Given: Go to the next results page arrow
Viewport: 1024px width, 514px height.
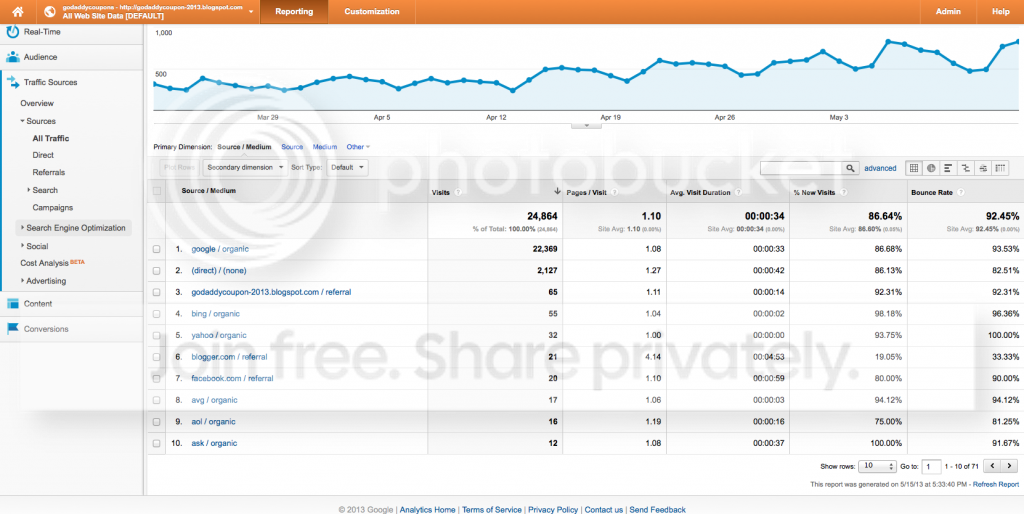Looking at the screenshot, I should 1010,466.
